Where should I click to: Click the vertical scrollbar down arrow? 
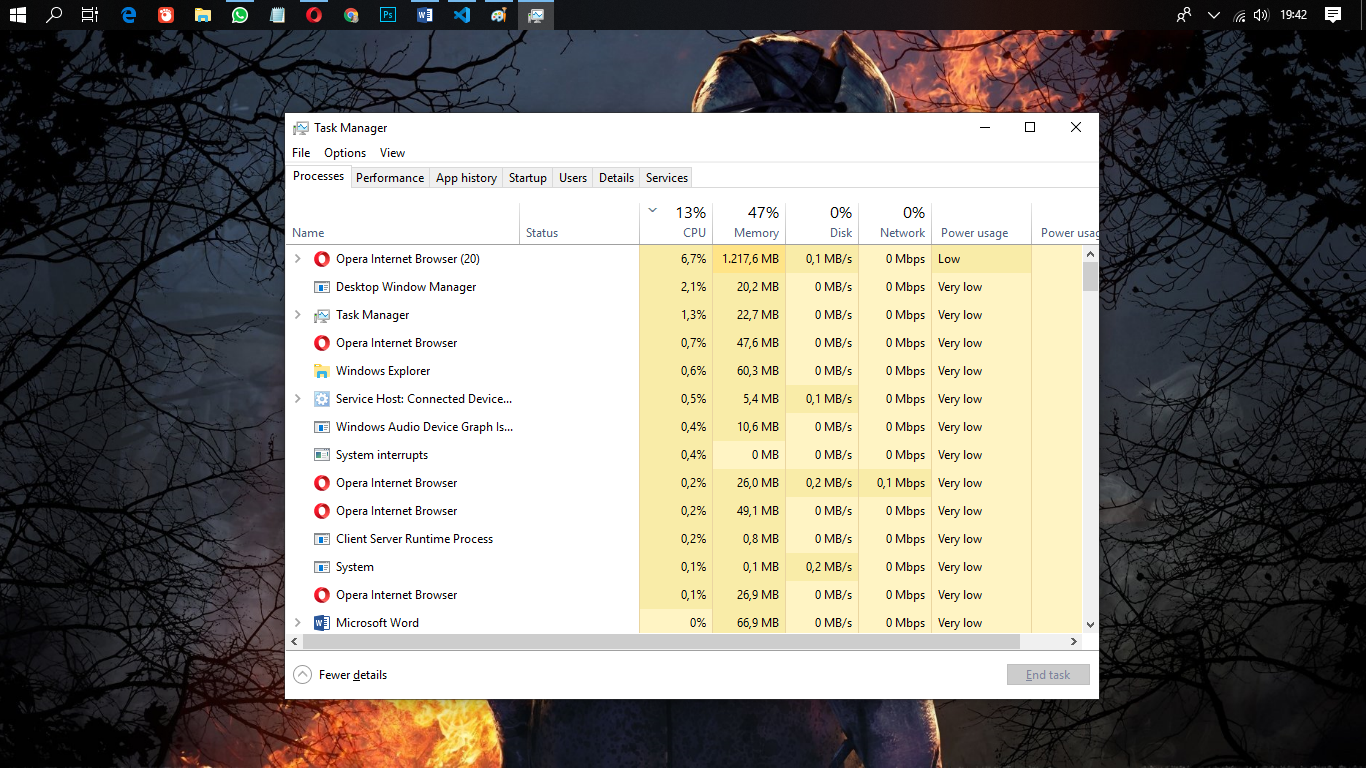1090,624
